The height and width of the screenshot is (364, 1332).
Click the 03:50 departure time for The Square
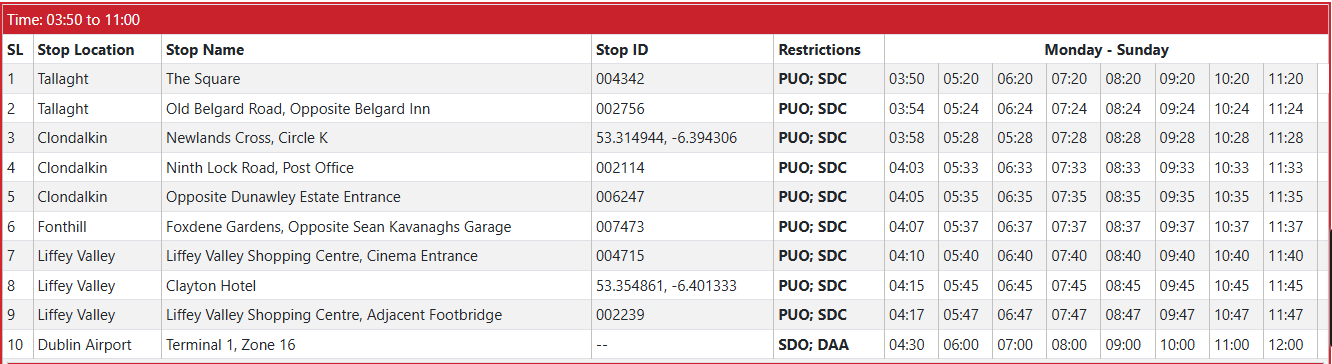point(907,79)
